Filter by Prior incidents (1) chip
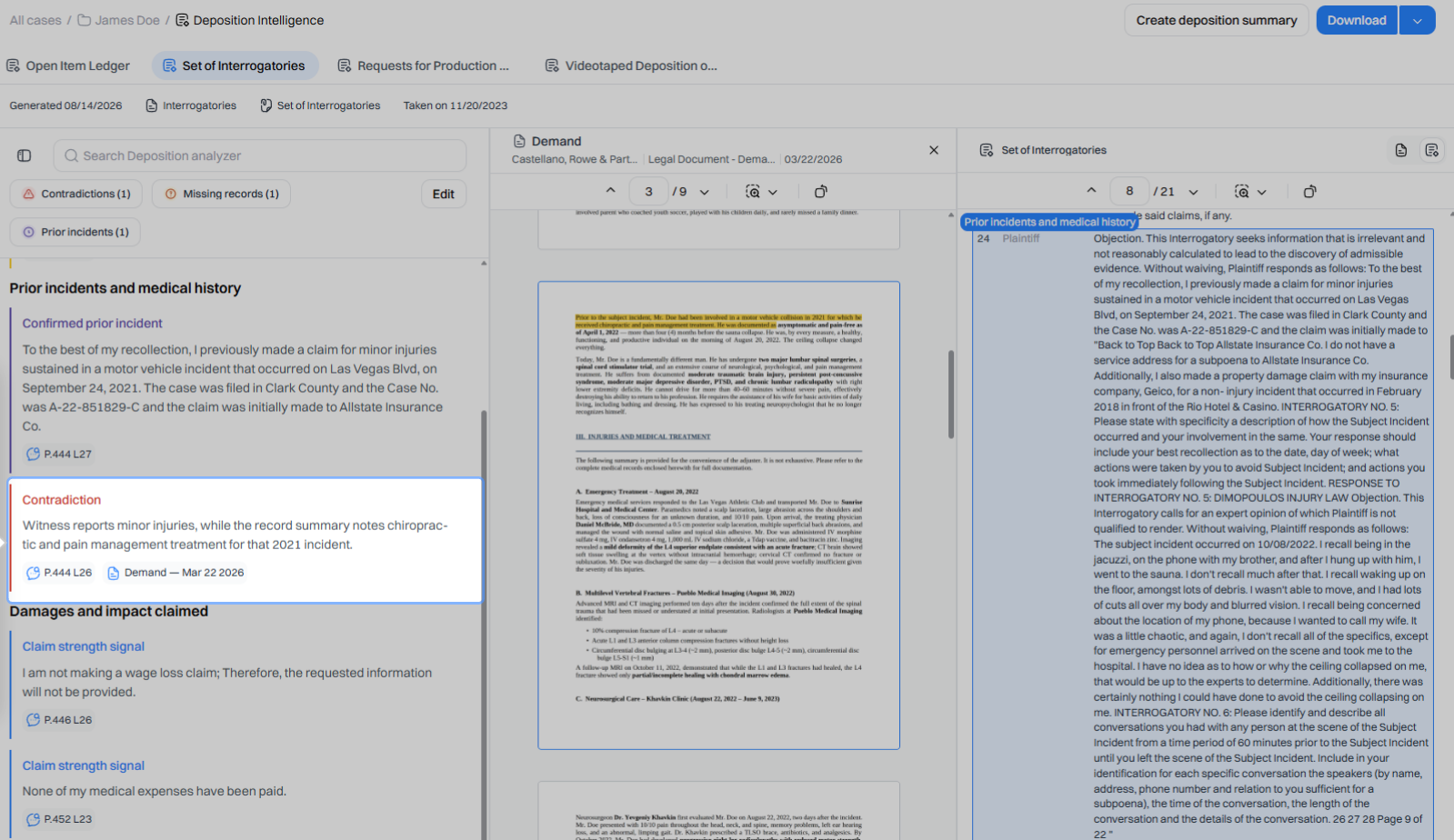The height and width of the screenshot is (840, 1454). (x=75, y=232)
